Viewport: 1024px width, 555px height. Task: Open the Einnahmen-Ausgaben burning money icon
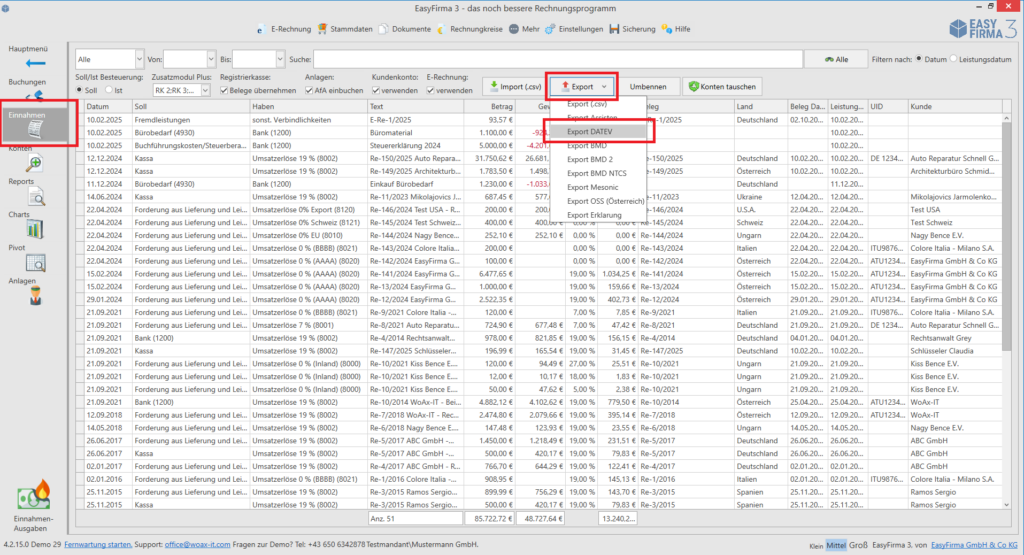point(34,496)
